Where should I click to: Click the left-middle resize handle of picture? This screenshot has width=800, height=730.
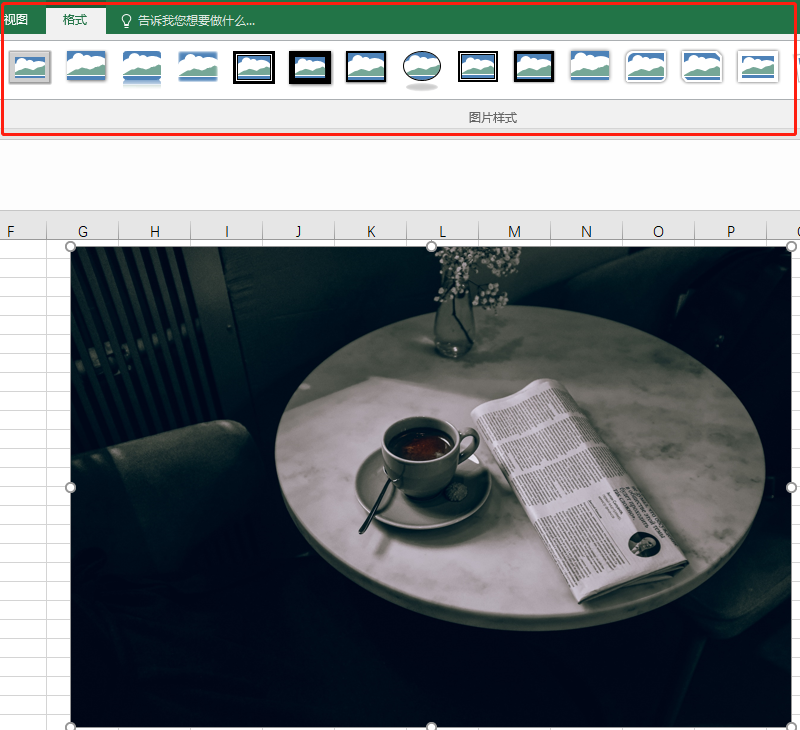[70, 487]
